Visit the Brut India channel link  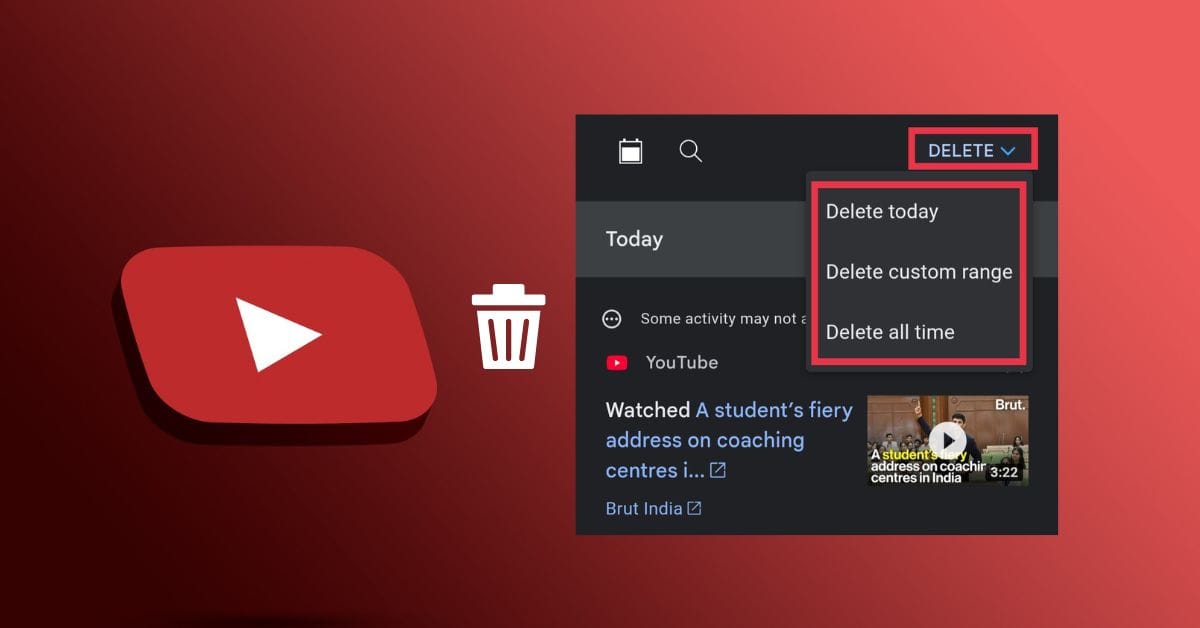[x=644, y=508]
